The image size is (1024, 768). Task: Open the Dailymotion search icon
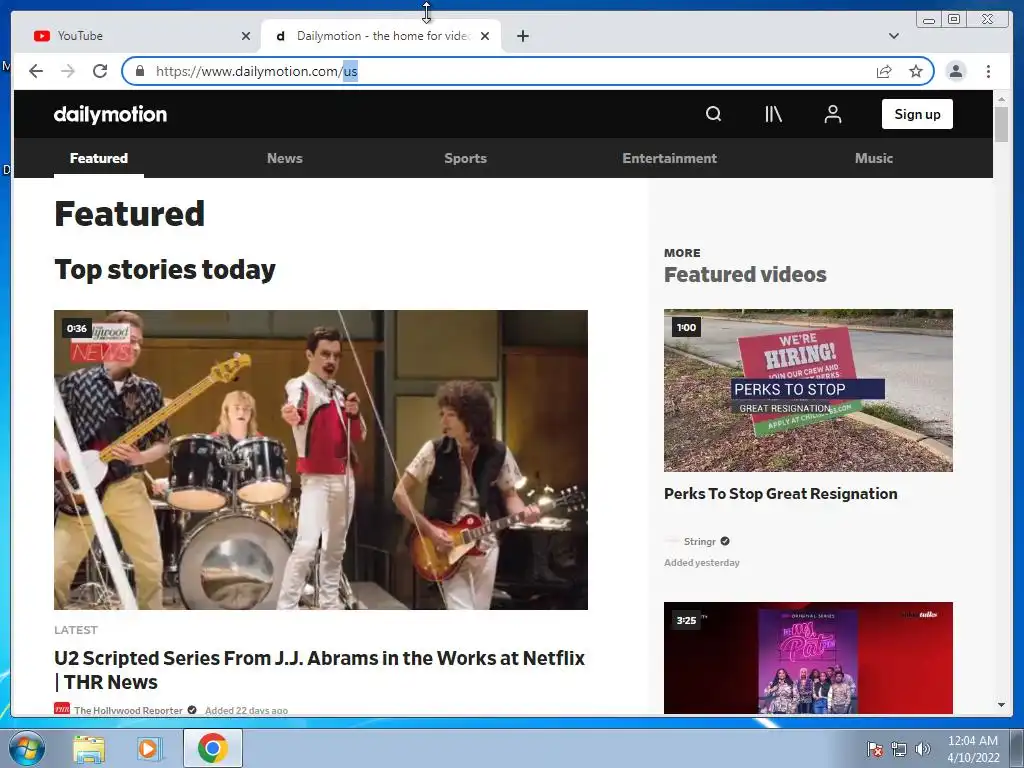tap(713, 114)
